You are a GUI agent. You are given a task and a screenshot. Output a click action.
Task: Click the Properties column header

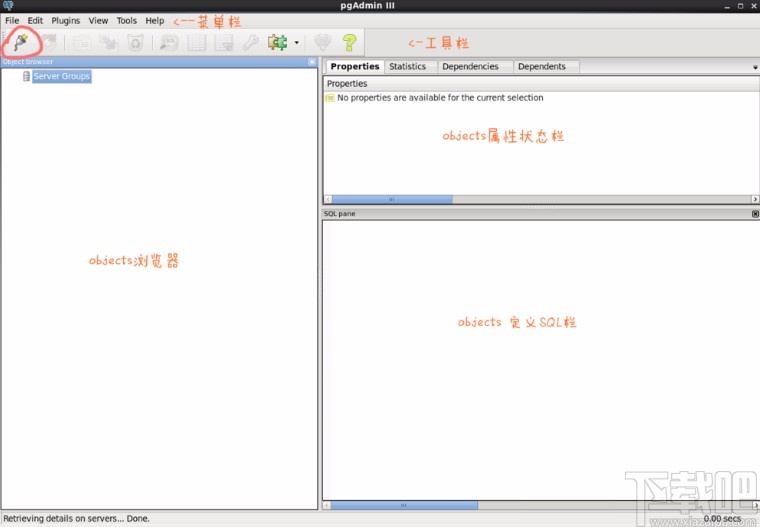tap(541, 83)
